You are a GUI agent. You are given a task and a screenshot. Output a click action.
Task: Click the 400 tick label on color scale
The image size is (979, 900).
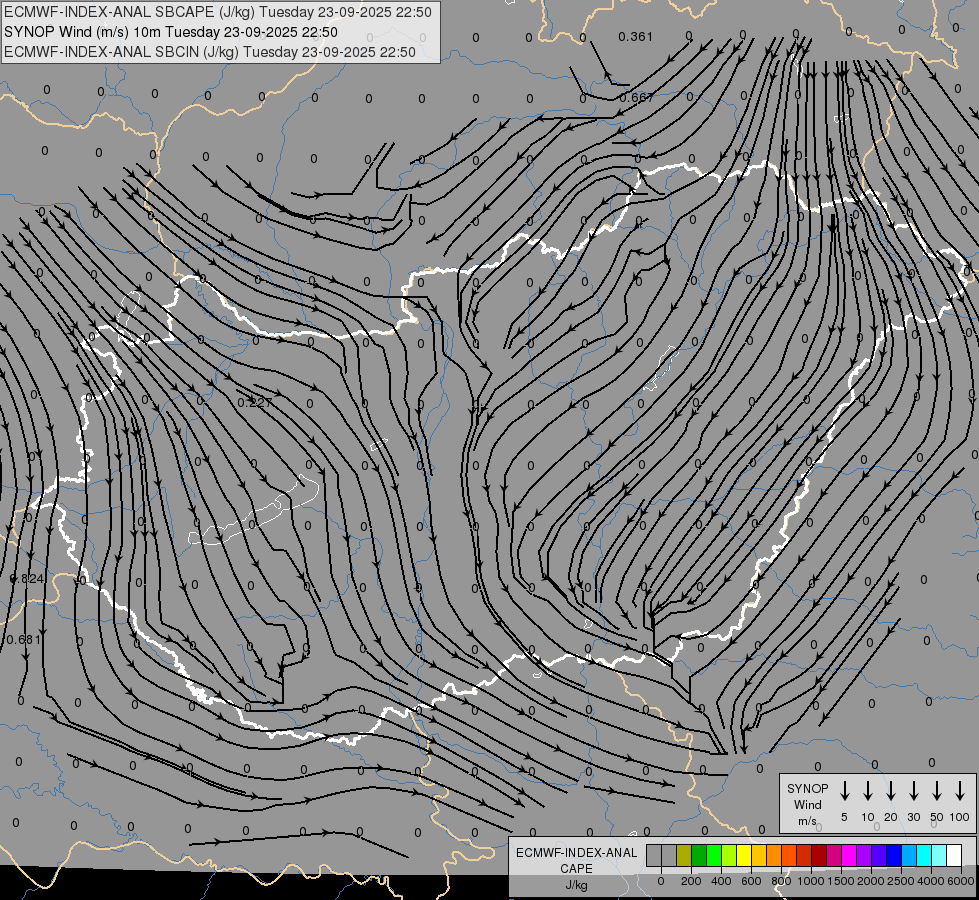(721, 881)
